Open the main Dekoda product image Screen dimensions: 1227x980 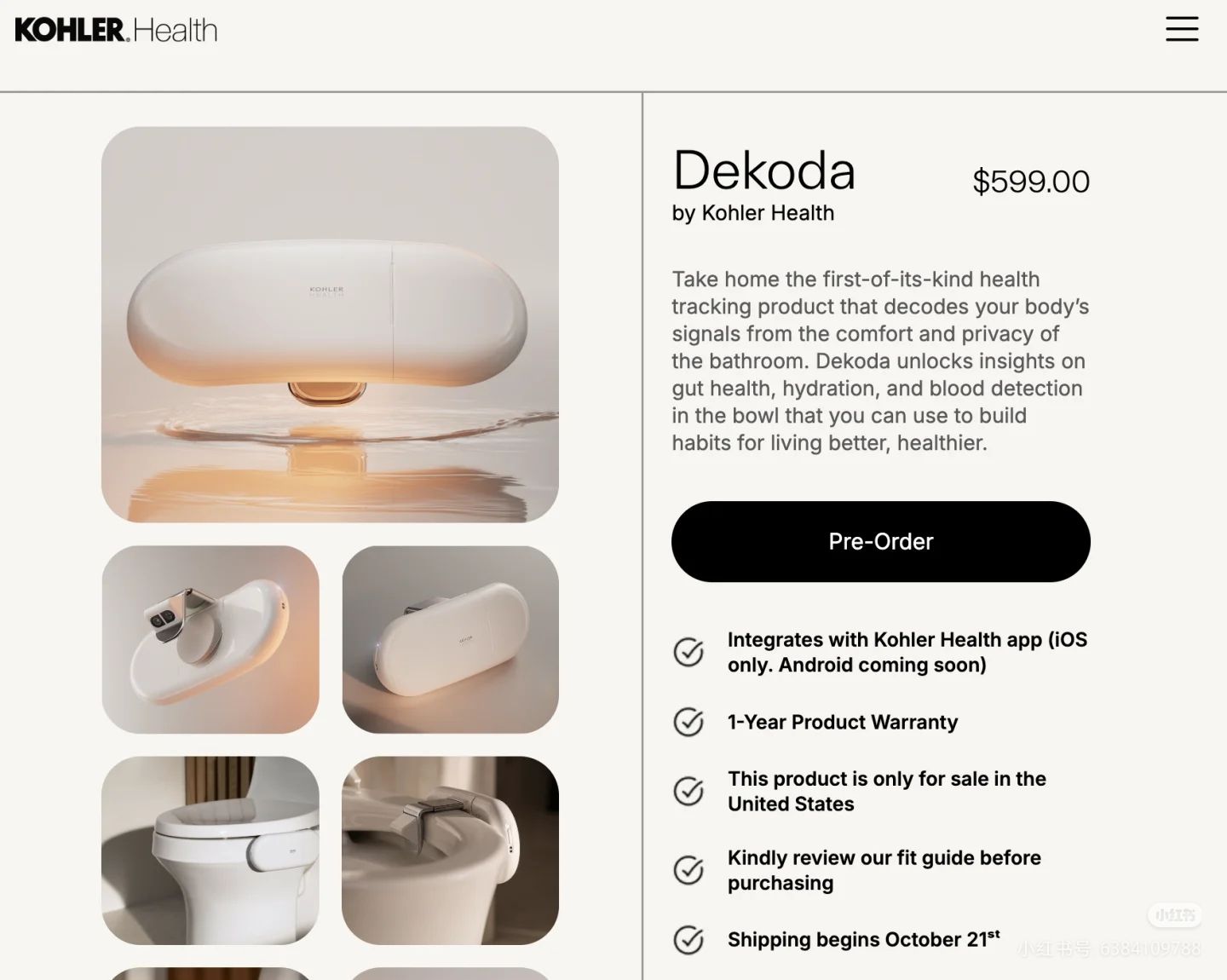(330, 324)
